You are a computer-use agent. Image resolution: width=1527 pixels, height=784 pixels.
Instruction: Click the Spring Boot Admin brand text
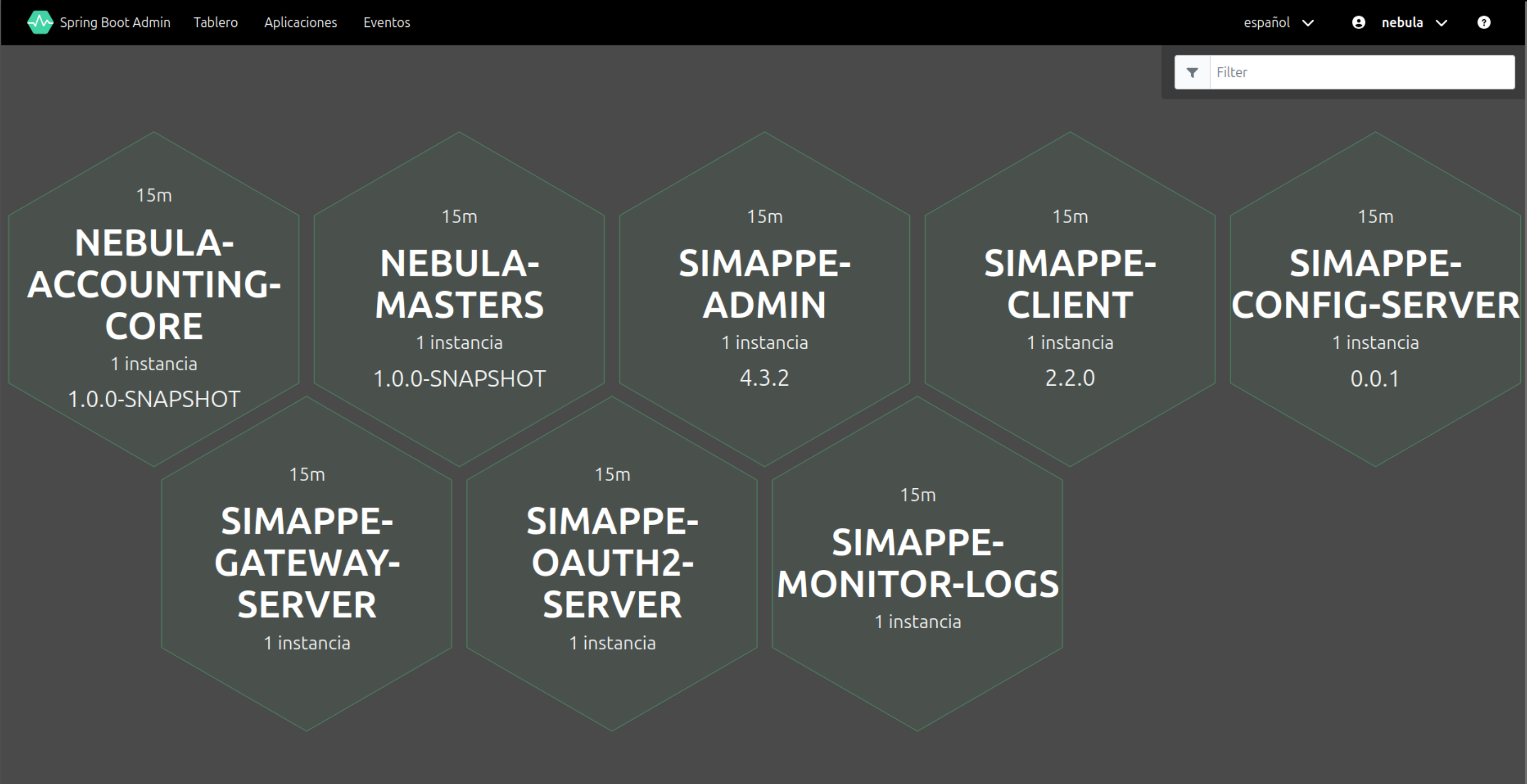point(115,23)
